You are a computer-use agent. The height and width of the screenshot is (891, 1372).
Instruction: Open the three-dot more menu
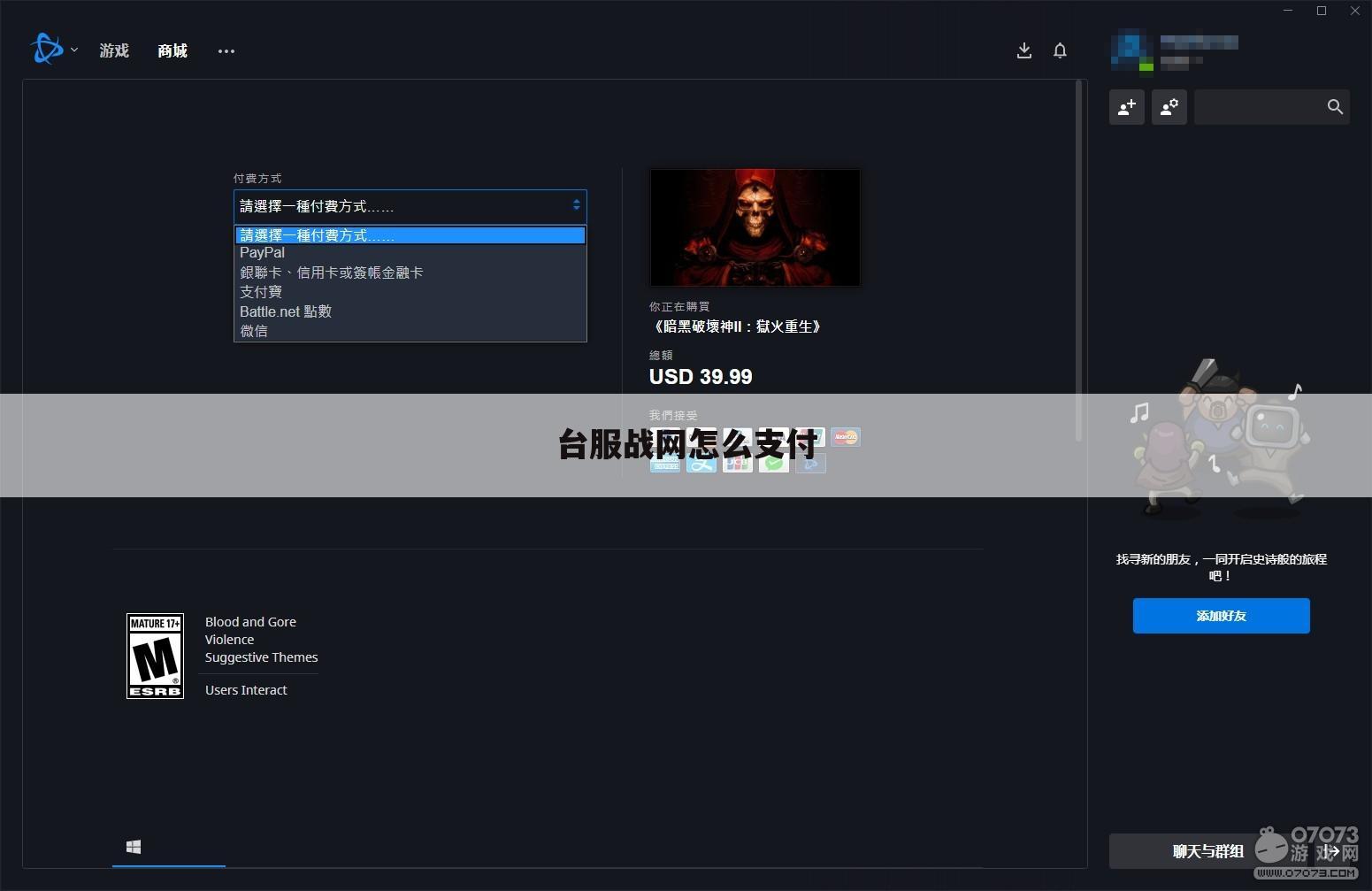(226, 51)
